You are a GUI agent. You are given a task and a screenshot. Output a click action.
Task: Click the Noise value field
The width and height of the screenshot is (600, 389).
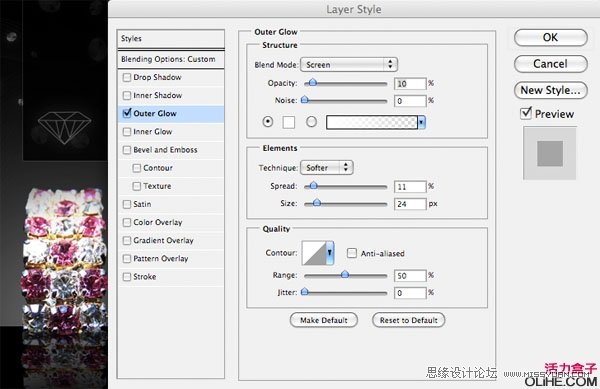point(410,101)
